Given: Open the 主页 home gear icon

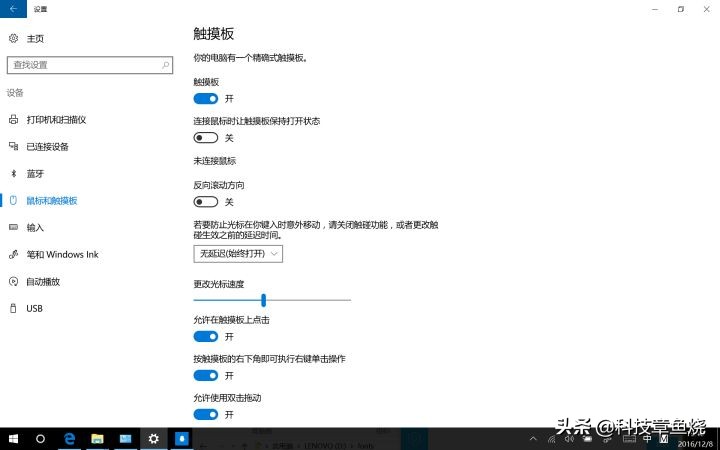Looking at the screenshot, I should [13, 38].
